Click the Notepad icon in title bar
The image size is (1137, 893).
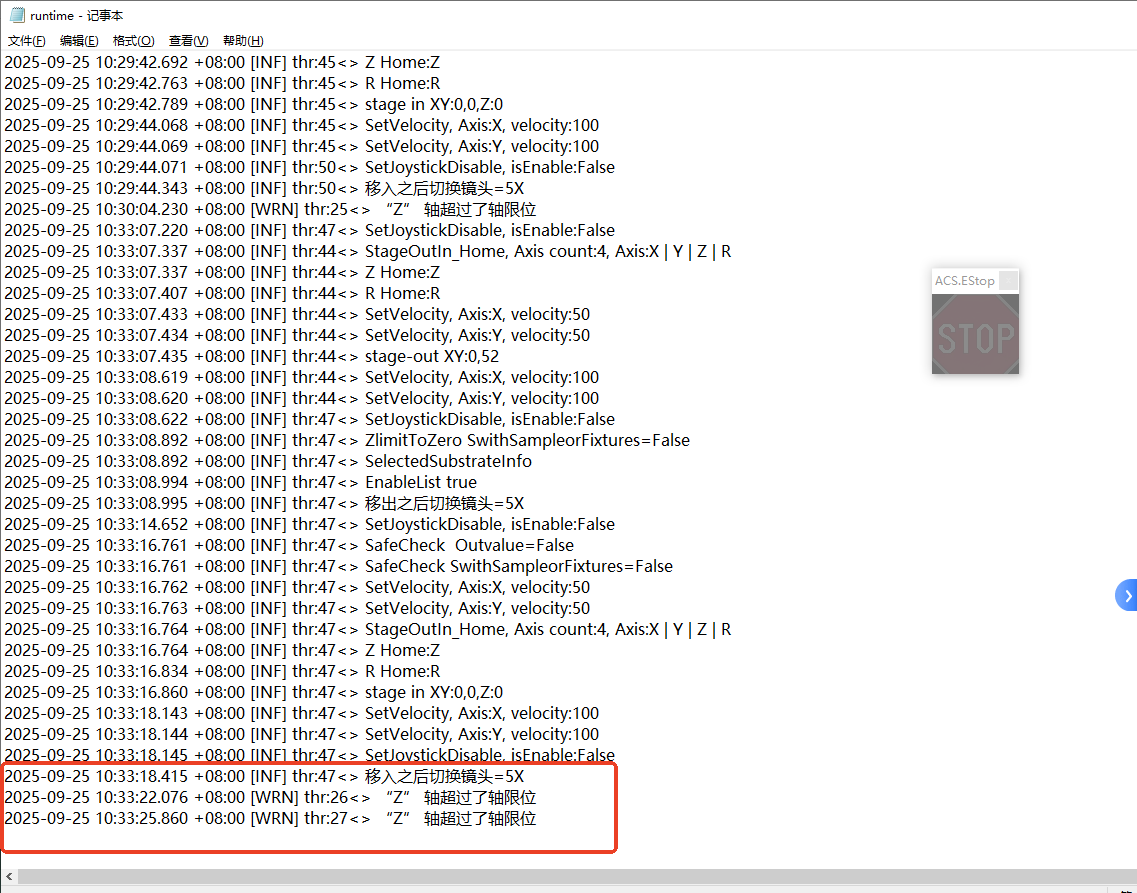tap(17, 15)
